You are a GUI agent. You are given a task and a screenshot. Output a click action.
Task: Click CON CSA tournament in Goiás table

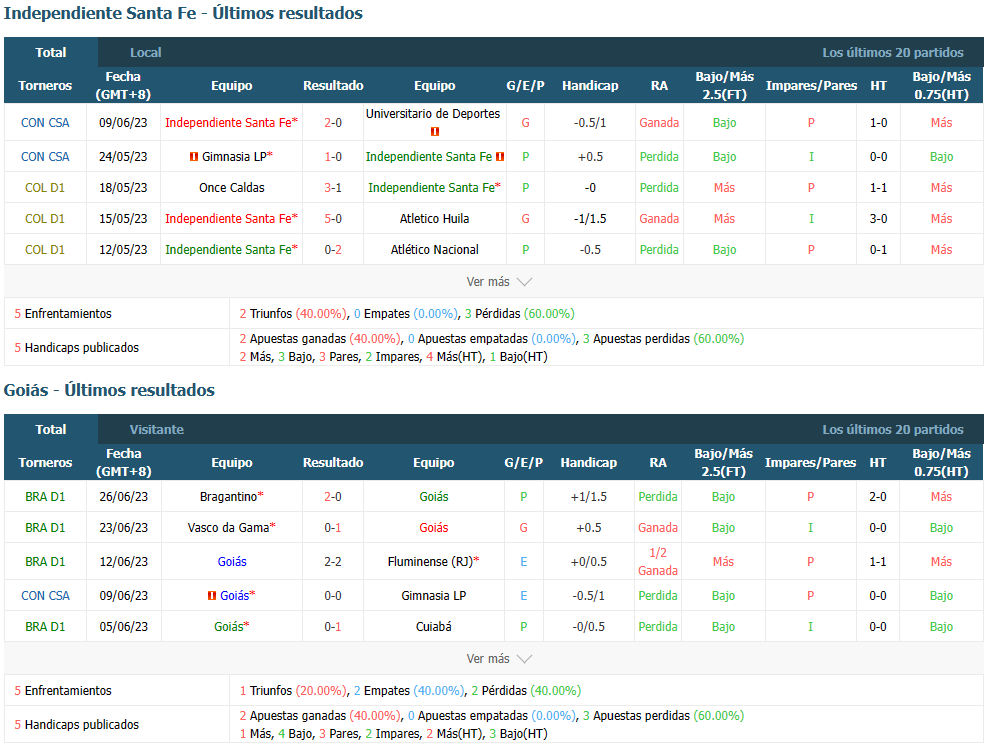point(45,596)
